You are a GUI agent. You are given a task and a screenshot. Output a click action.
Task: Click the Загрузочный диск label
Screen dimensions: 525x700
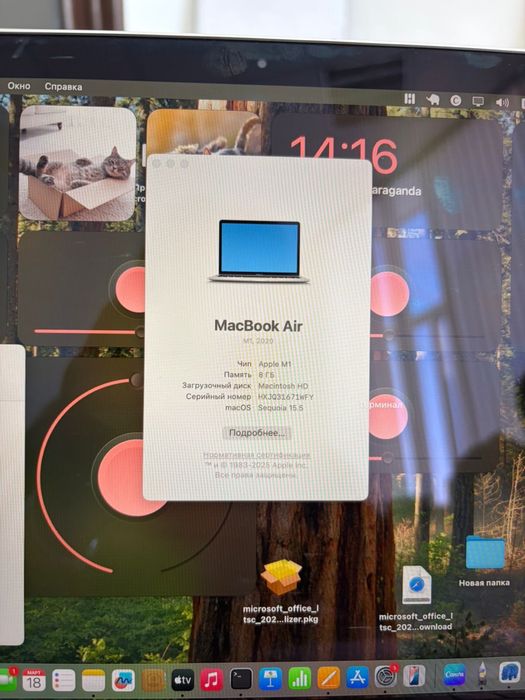217,385
